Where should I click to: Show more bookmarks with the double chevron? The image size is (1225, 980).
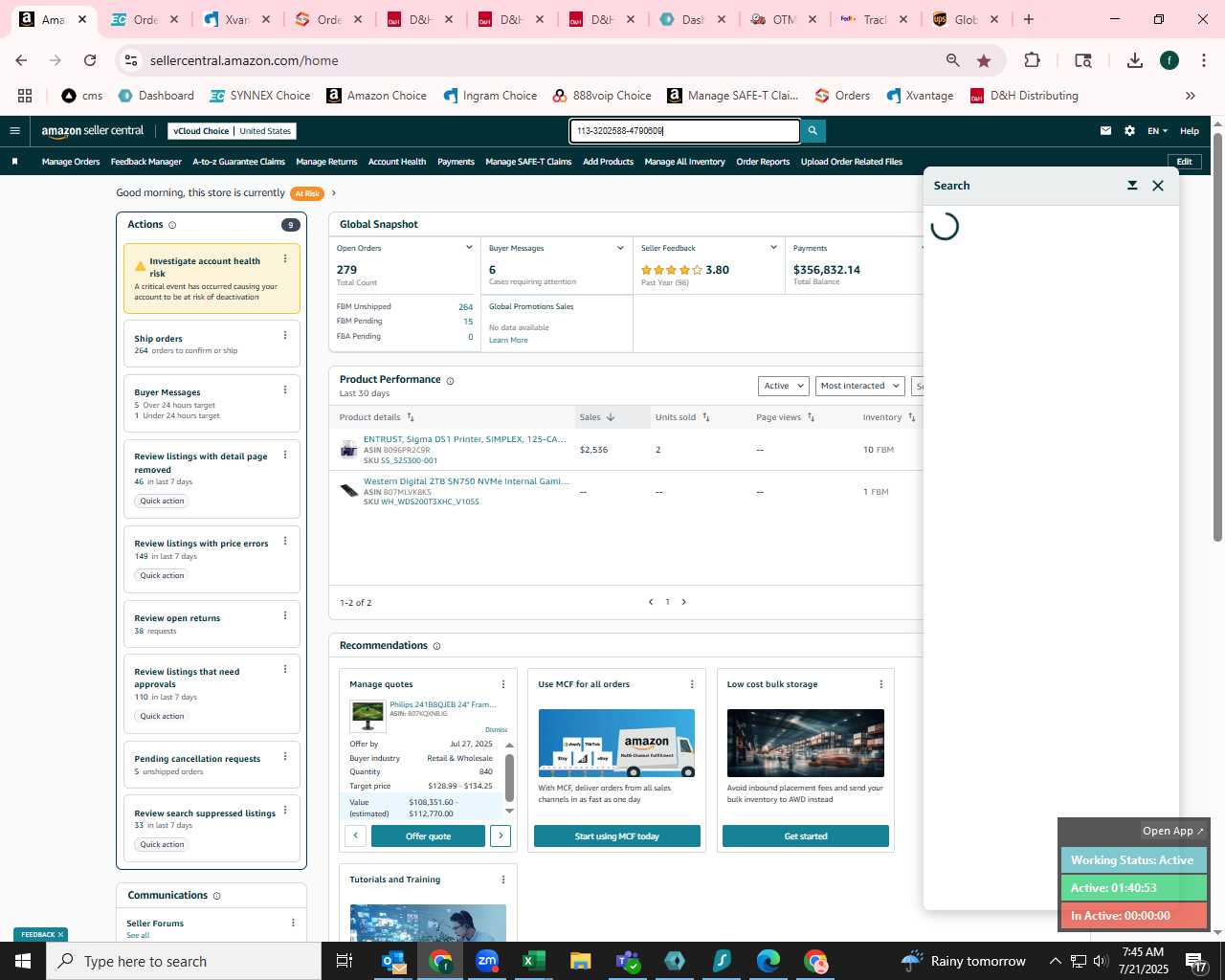[1190, 96]
